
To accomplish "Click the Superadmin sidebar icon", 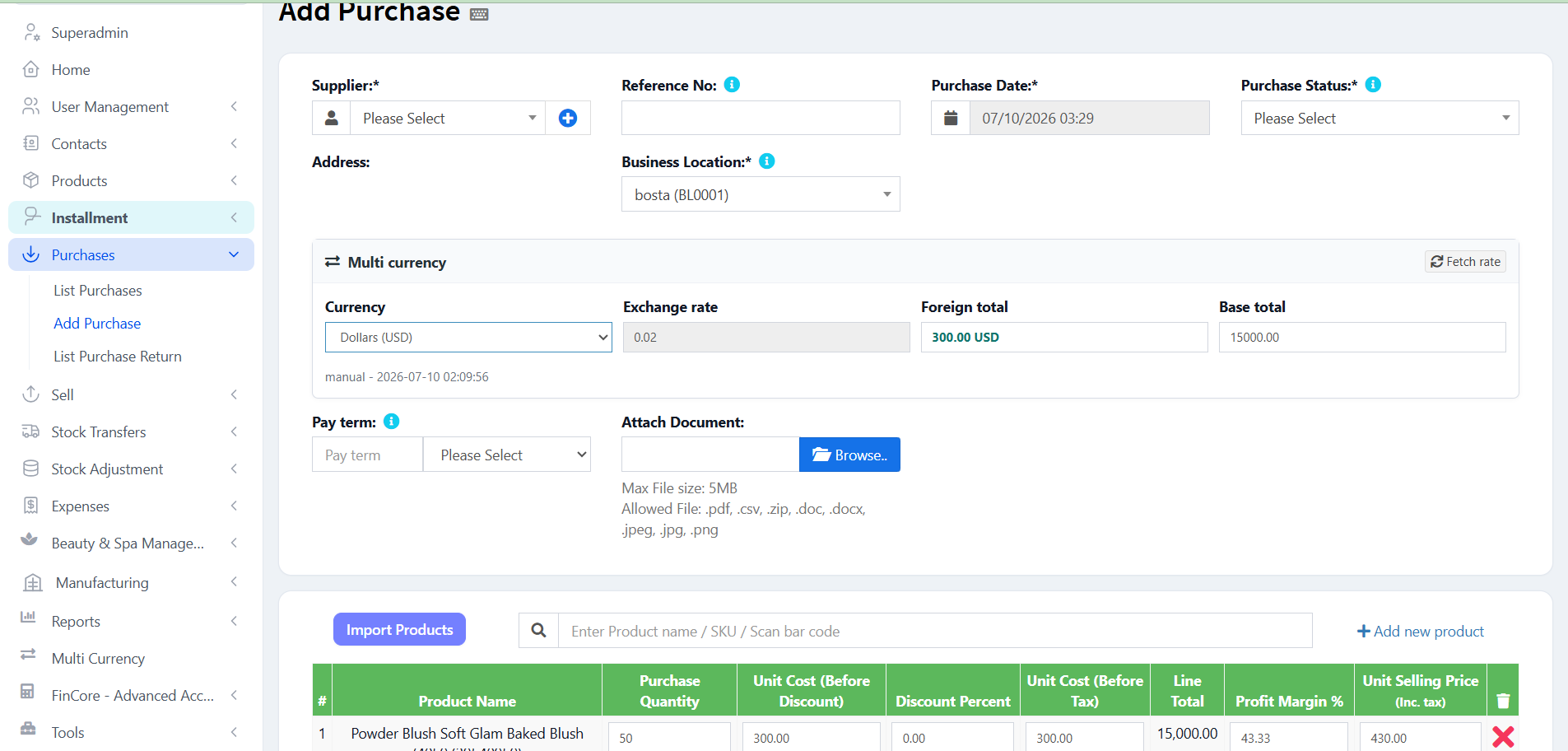I will (31, 32).
